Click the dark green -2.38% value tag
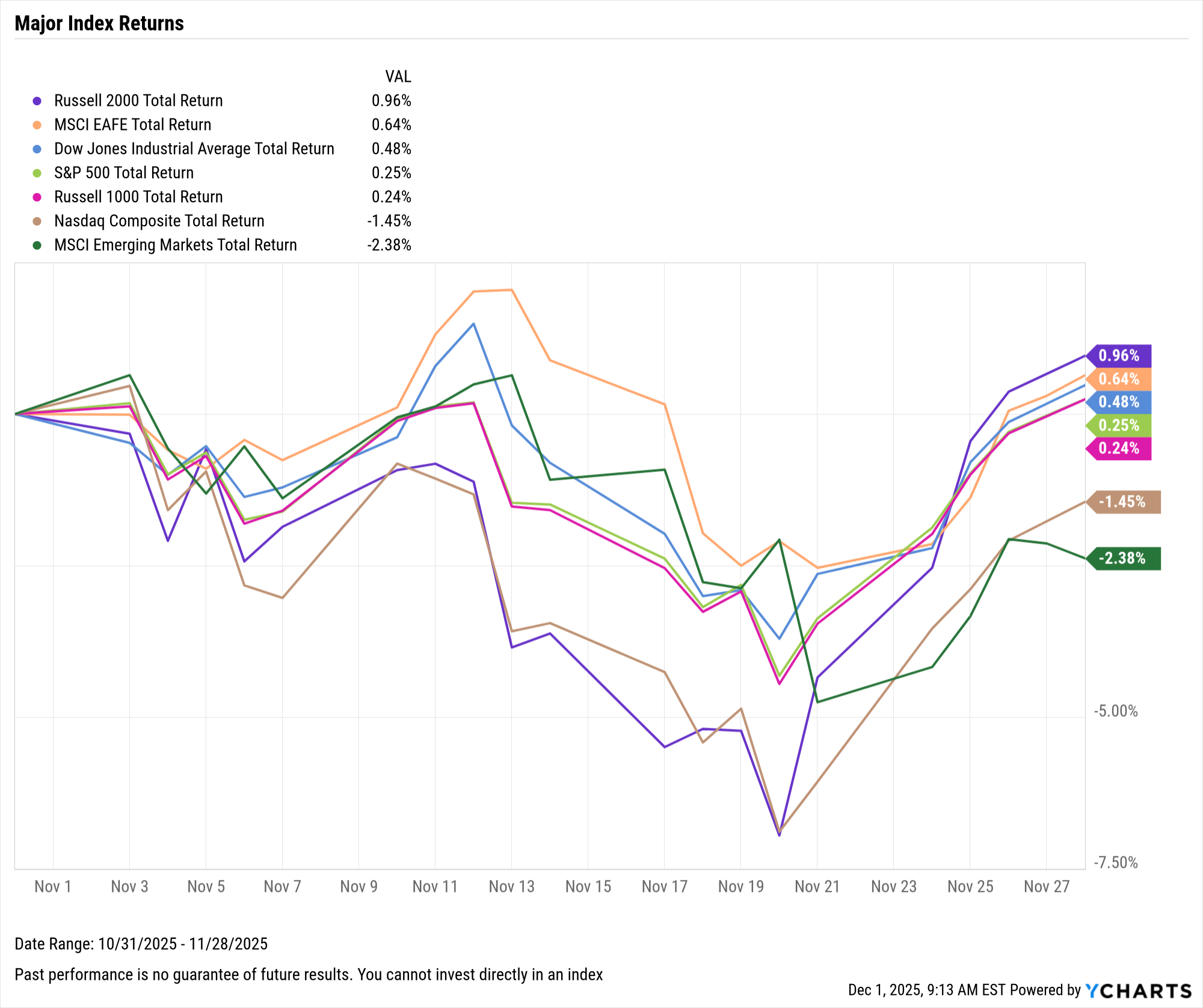 [1122, 558]
